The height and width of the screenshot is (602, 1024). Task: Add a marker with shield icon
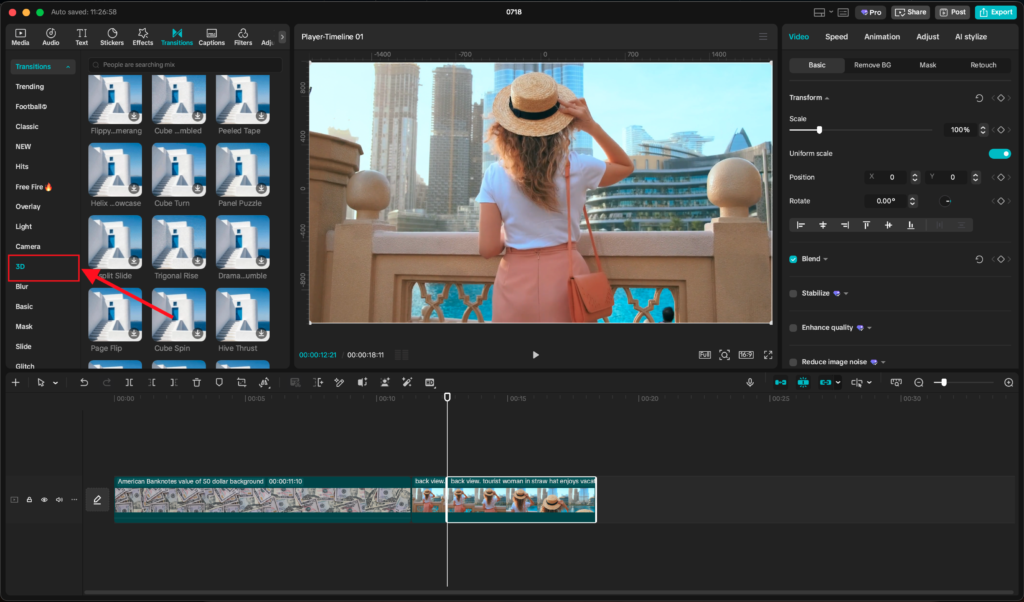click(219, 383)
